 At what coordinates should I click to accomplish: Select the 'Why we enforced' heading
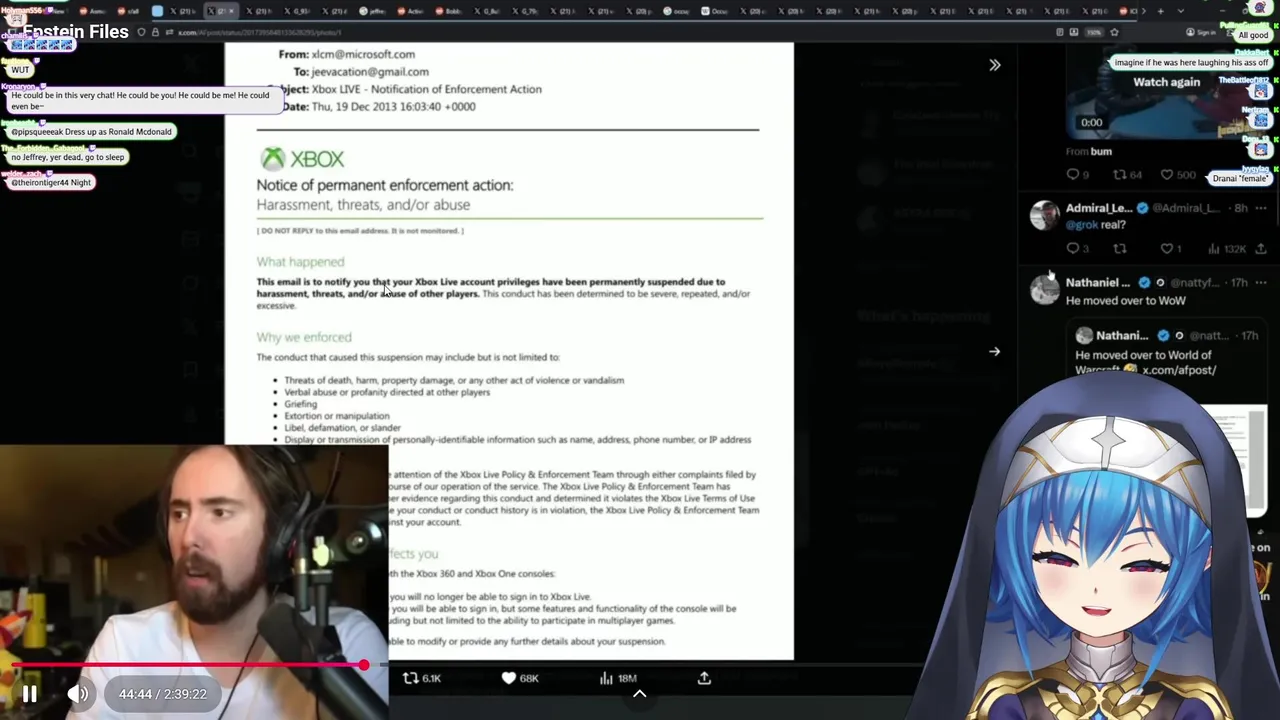[304, 337]
